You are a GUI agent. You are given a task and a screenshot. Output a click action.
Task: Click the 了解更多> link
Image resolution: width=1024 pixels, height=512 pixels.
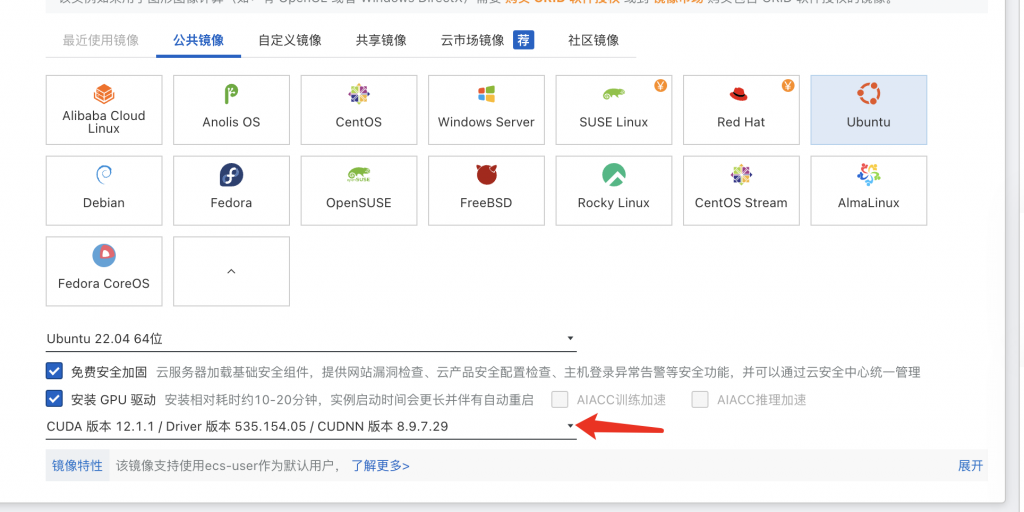coord(381,466)
